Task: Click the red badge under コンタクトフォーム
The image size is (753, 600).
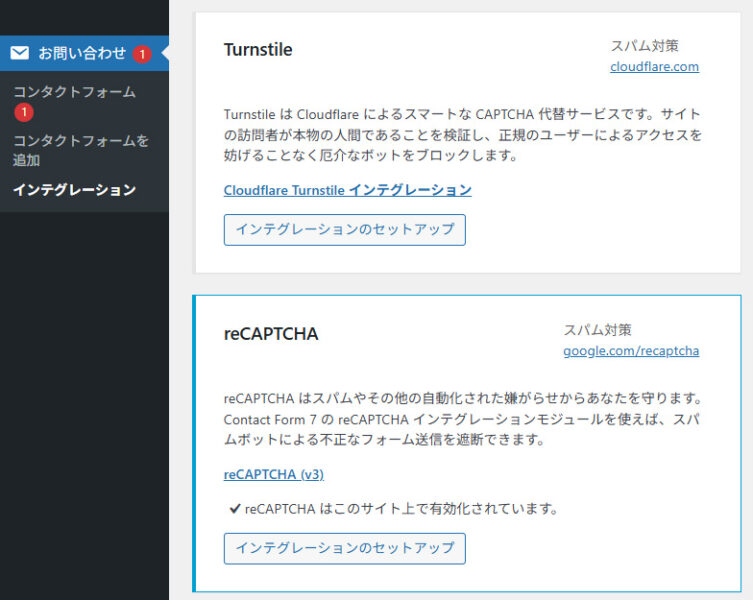Action: point(23,112)
